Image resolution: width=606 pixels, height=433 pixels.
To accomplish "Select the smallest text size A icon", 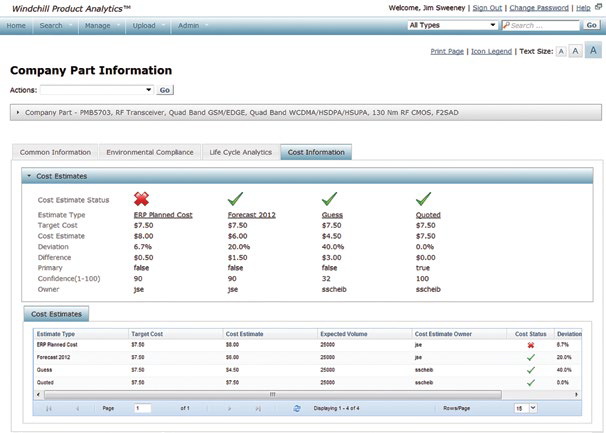I will tap(561, 51).
